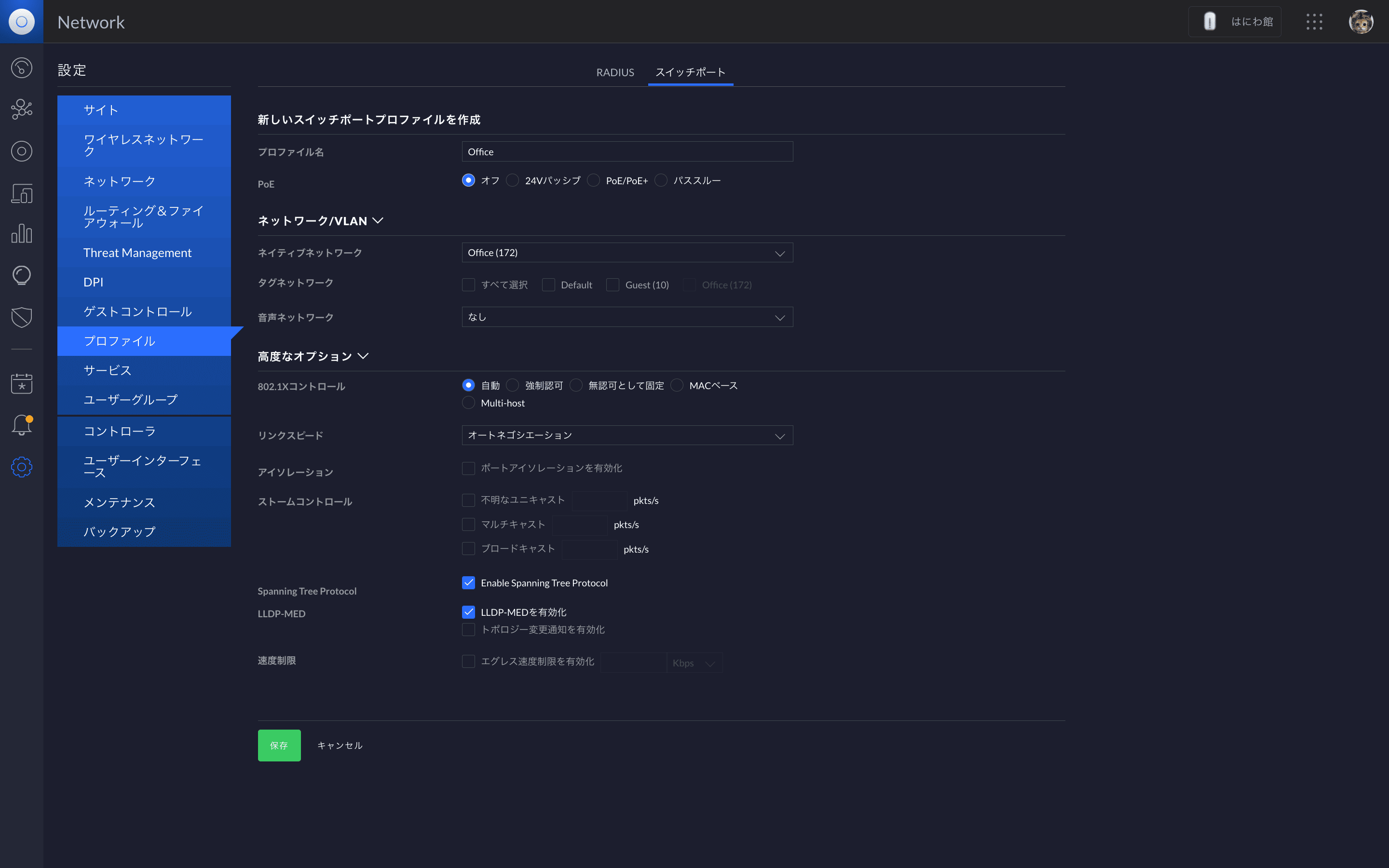Check Guest (10) tagged network box
The height and width of the screenshot is (868, 1389).
point(613,285)
